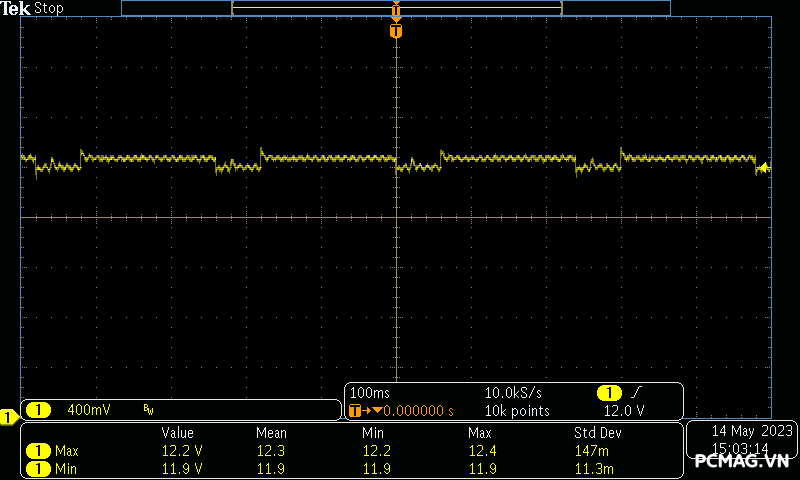This screenshot has width=800, height=480.
Task: Click the 100ms horizontal timebase readout
Action: tap(372, 393)
